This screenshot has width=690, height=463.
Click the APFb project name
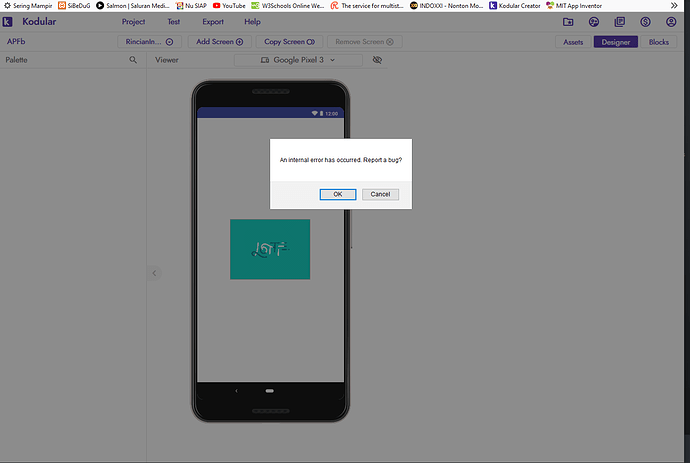click(x=16, y=41)
